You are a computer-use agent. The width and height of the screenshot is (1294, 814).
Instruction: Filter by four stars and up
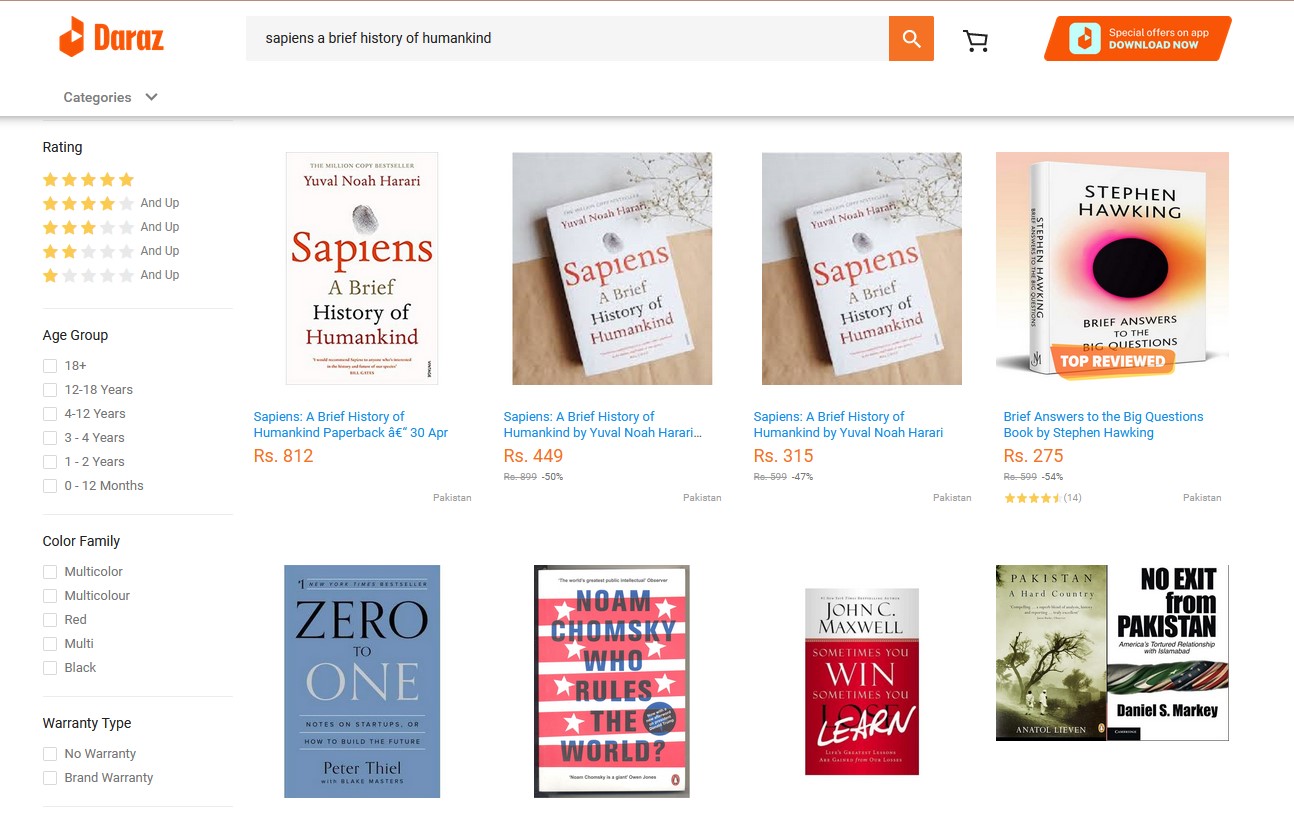click(x=110, y=203)
